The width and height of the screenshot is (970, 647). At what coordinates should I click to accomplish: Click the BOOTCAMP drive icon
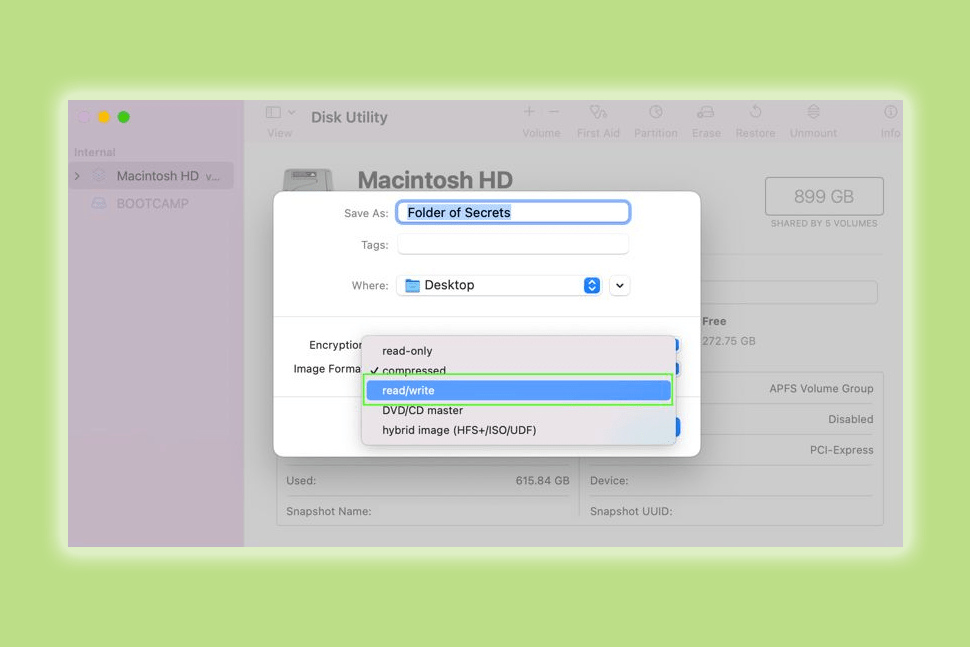tap(99, 204)
